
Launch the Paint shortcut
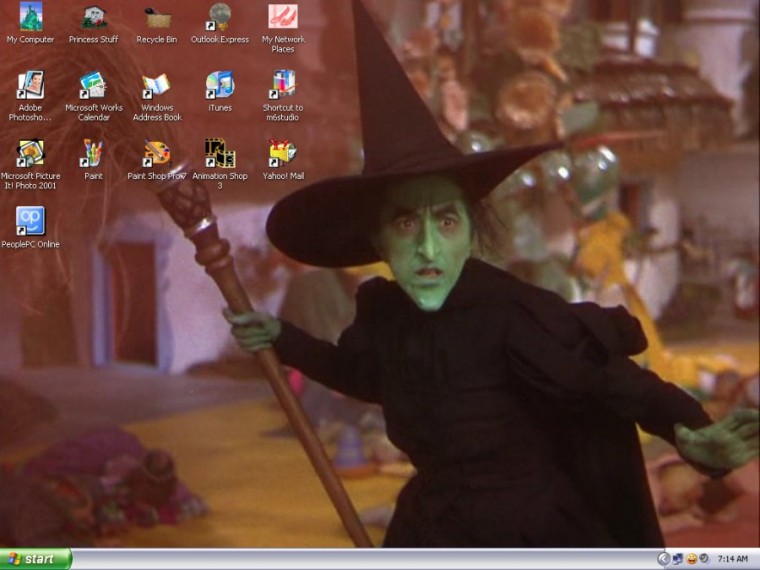(x=93, y=159)
